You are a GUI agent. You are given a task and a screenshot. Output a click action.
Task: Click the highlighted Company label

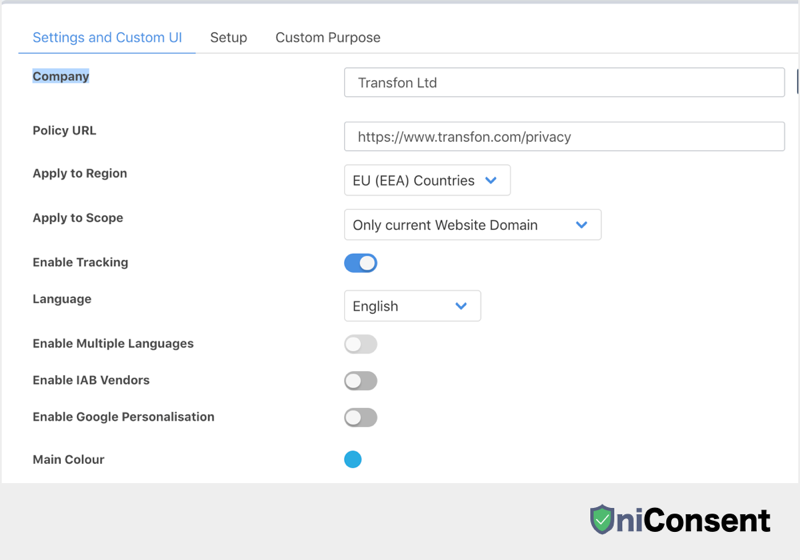[61, 76]
